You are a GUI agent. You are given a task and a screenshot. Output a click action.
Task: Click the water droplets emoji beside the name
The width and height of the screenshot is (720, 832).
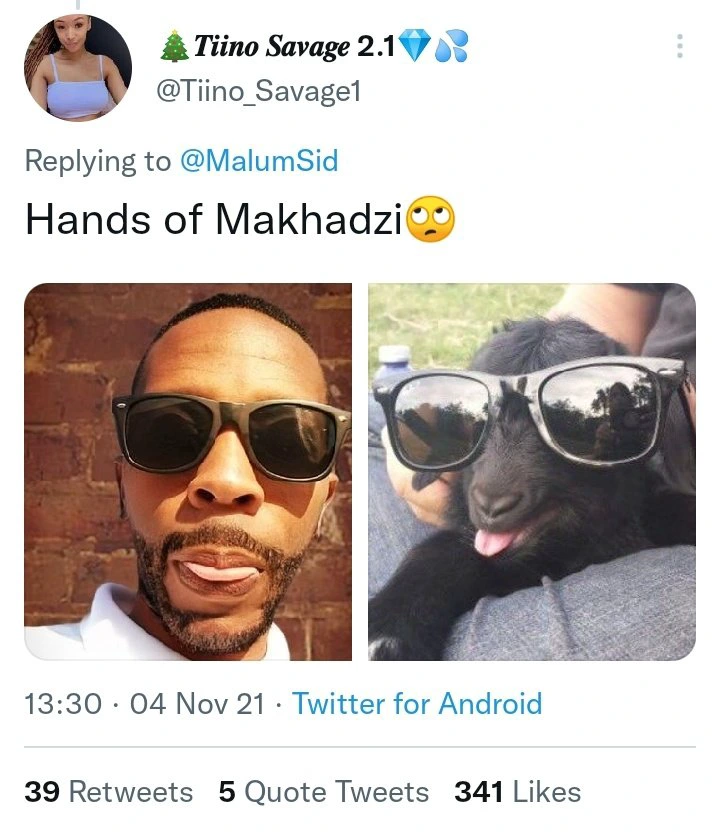tap(451, 46)
